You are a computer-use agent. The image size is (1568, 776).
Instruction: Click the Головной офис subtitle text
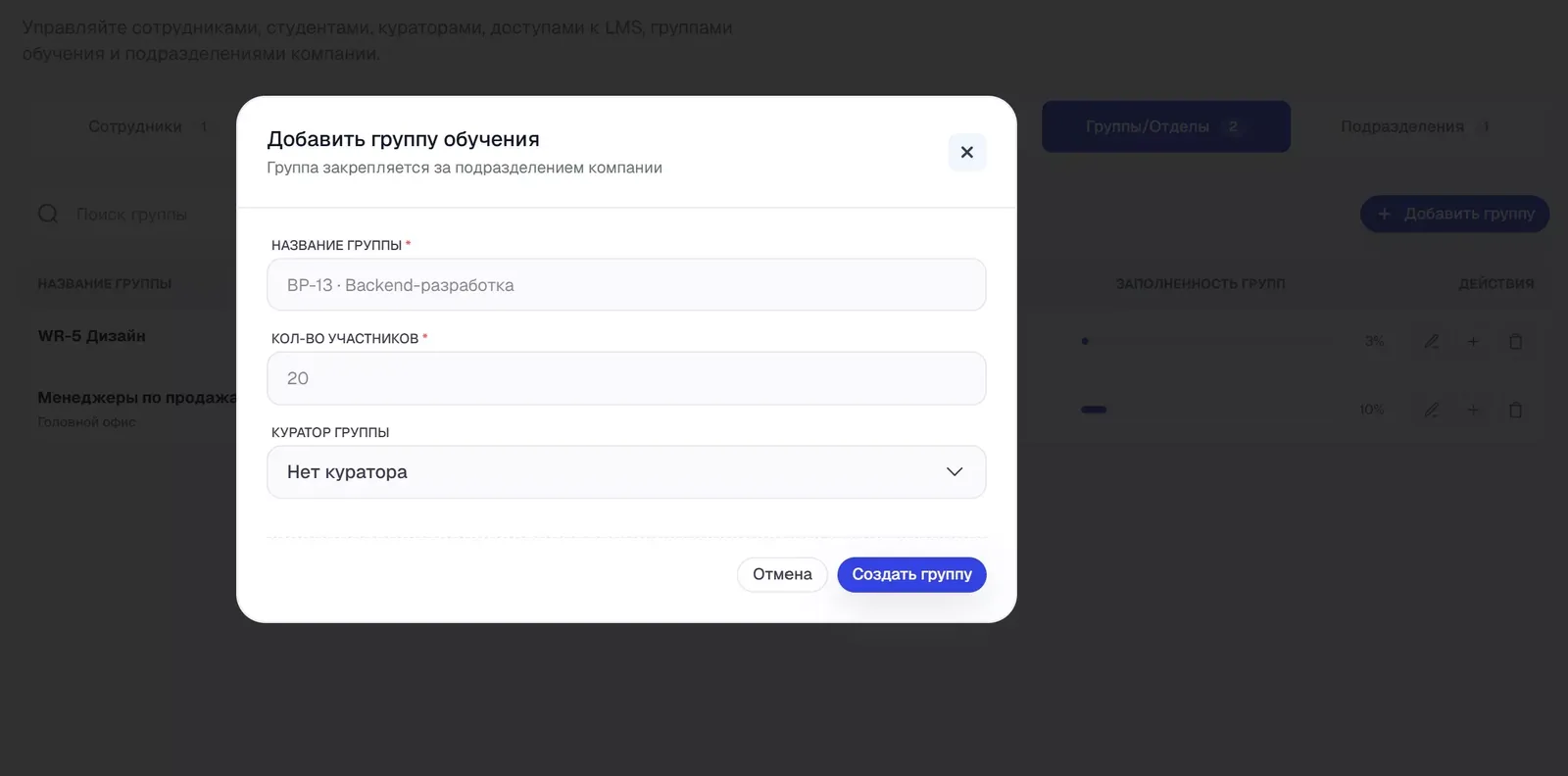[x=87, y=422]
